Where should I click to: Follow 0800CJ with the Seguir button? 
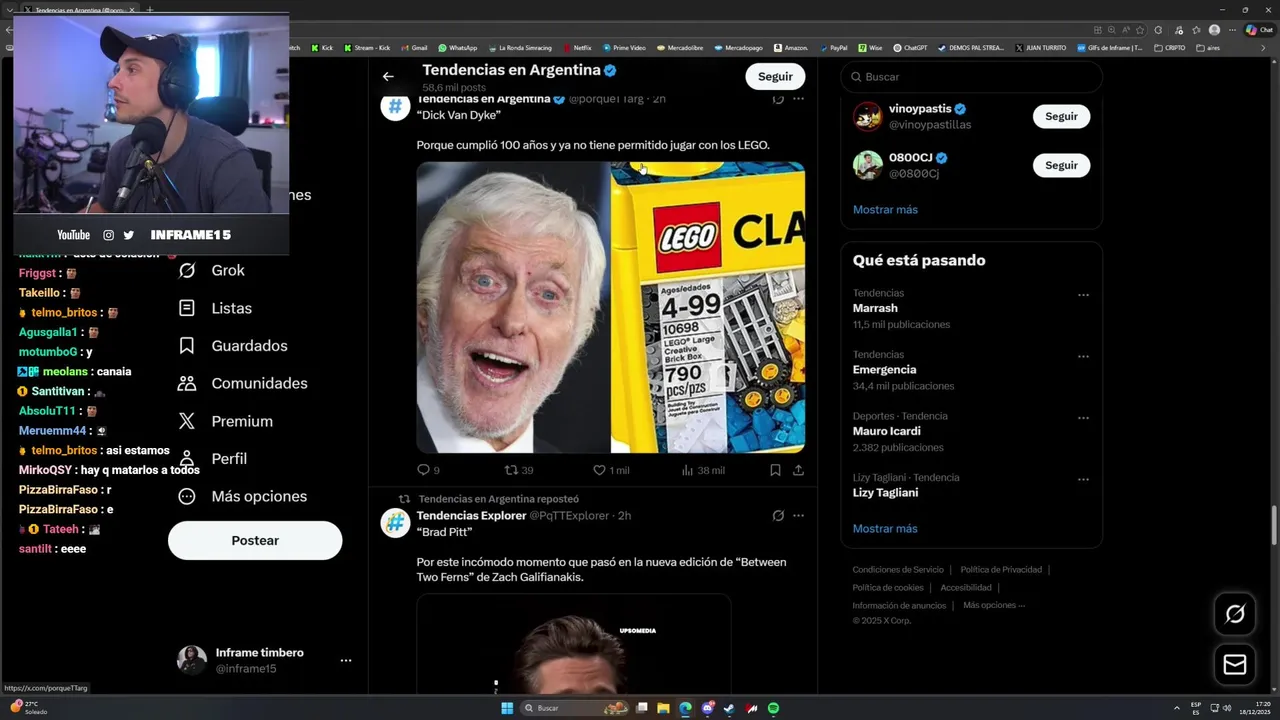coord(1061,165)
